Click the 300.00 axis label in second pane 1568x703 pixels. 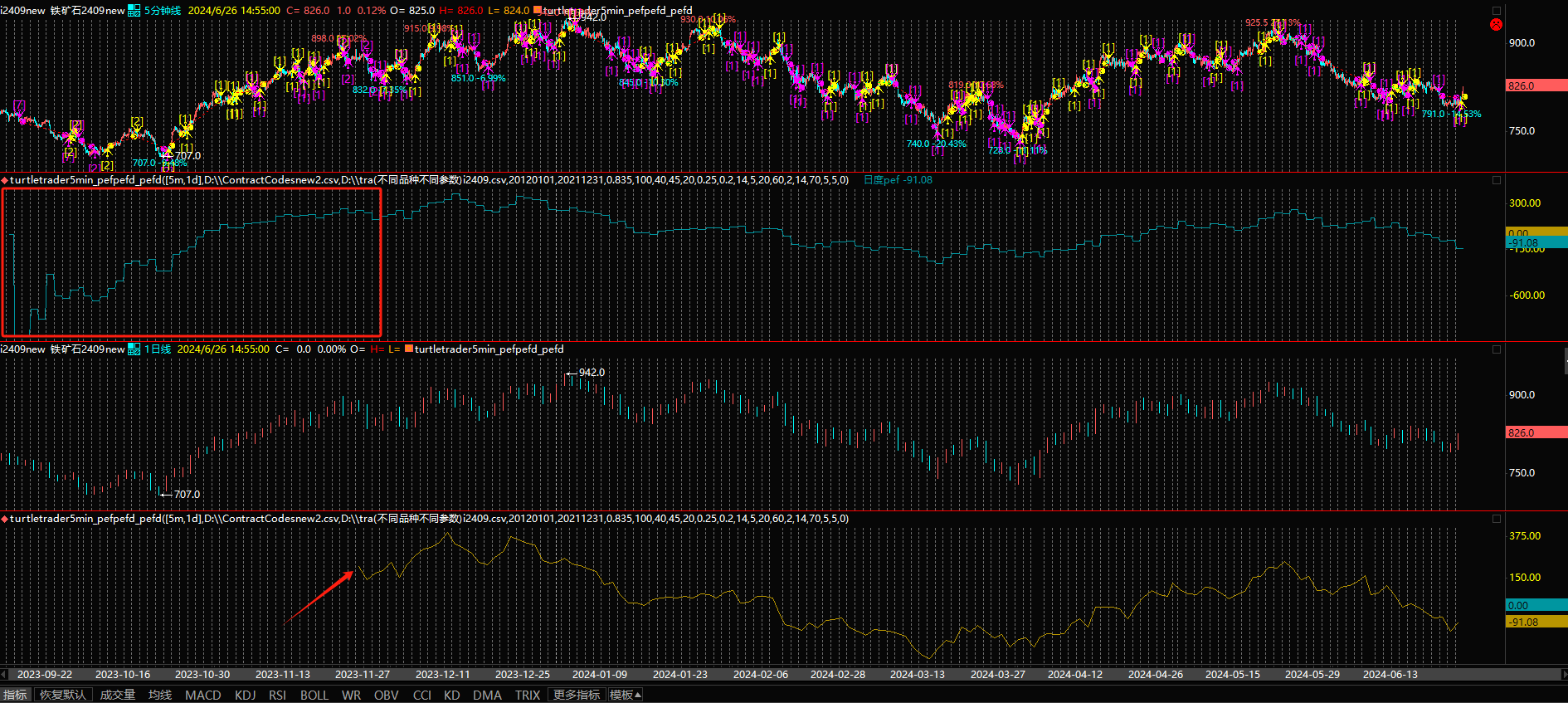click(1525, 203)
